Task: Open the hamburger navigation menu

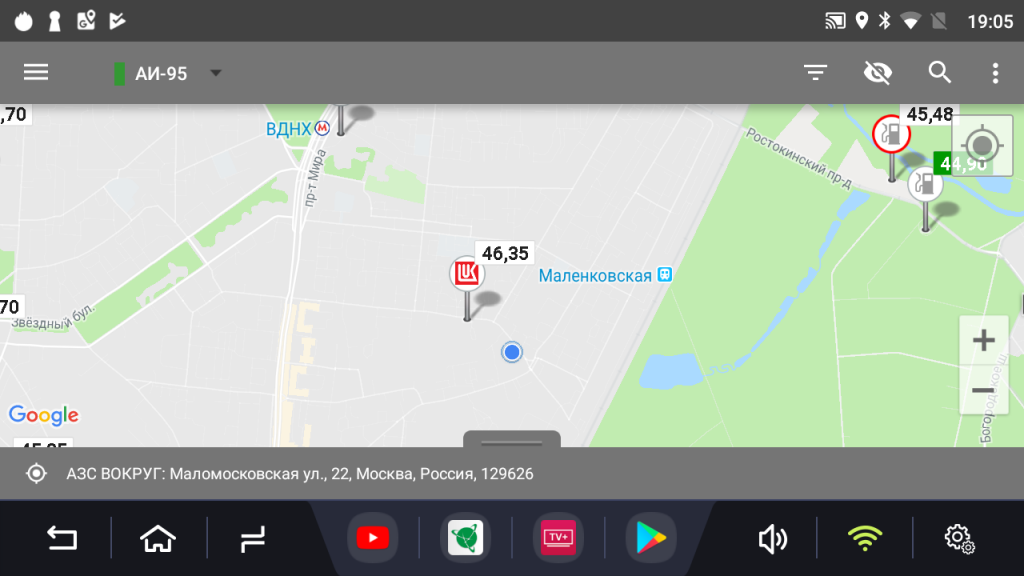Action: (36, 72)
